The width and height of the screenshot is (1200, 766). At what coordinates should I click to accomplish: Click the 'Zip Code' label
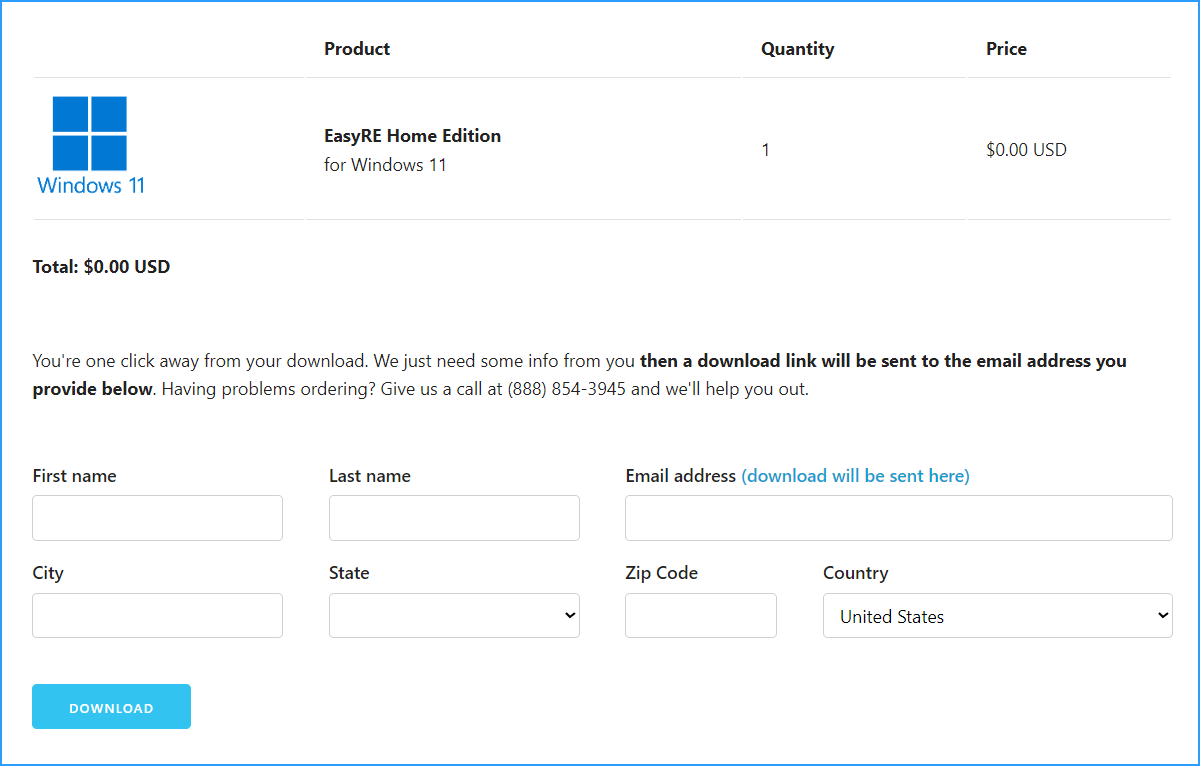pos(661,573)
